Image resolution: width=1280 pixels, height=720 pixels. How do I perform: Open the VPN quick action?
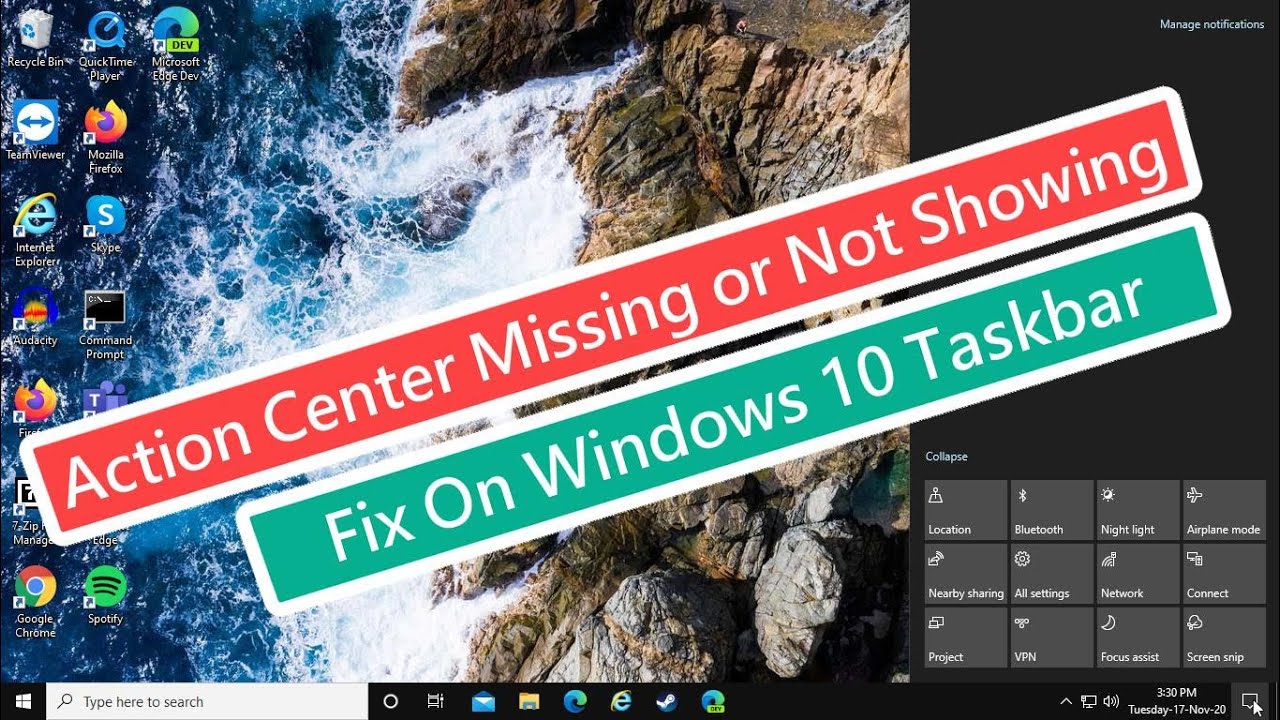tap(1052, 638)
